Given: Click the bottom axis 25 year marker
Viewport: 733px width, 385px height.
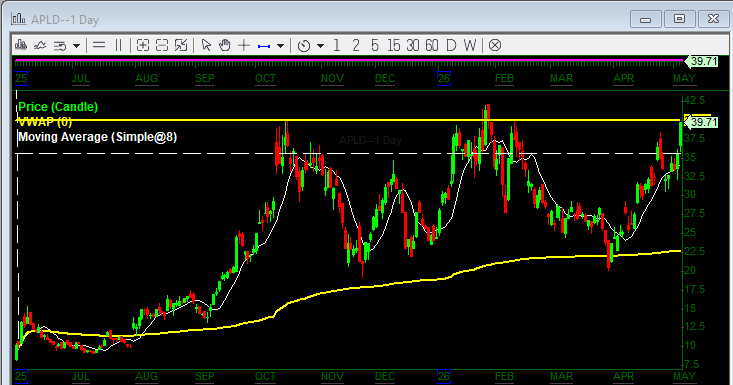Looking at the screenshot, I should point(21,376).
